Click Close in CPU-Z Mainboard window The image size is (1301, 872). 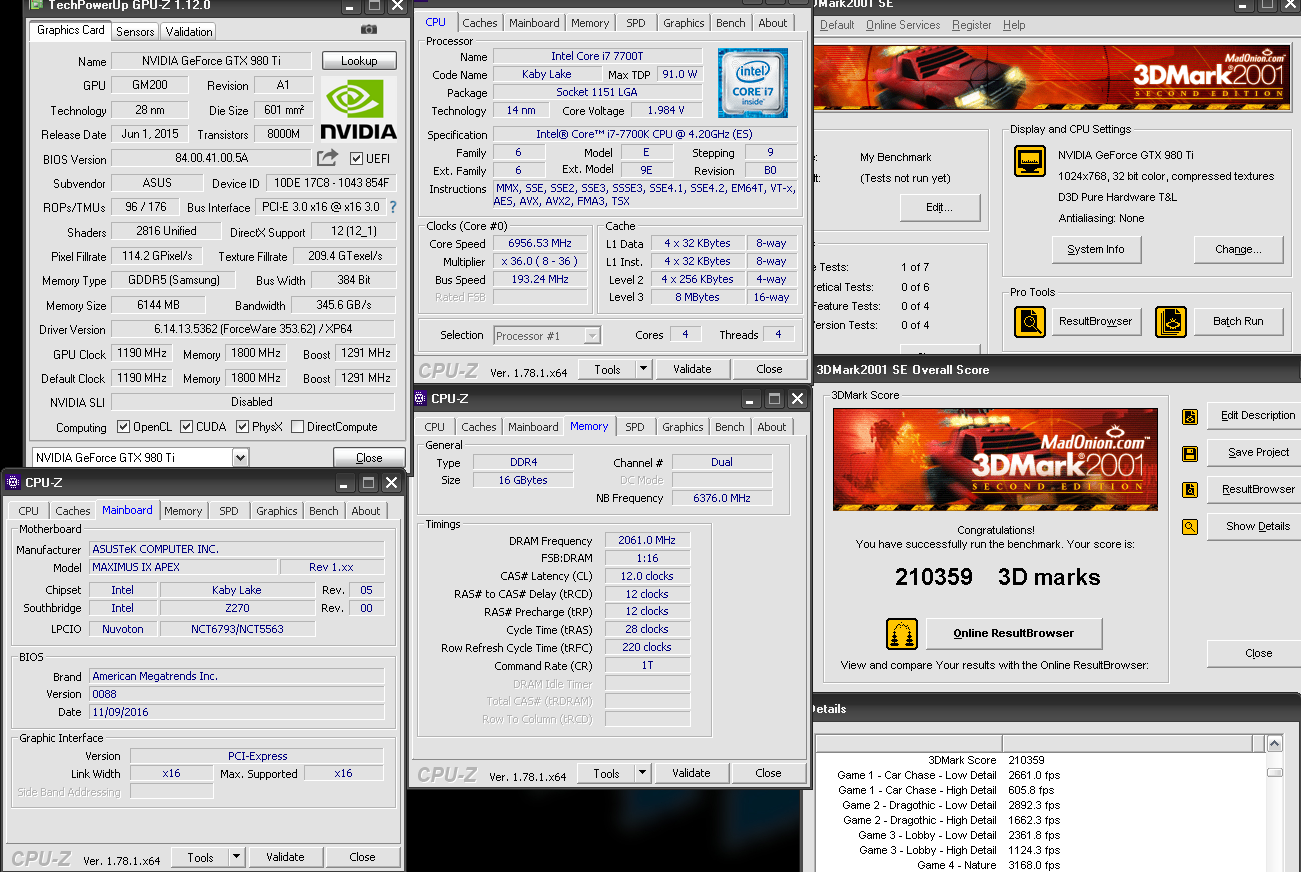362,857
